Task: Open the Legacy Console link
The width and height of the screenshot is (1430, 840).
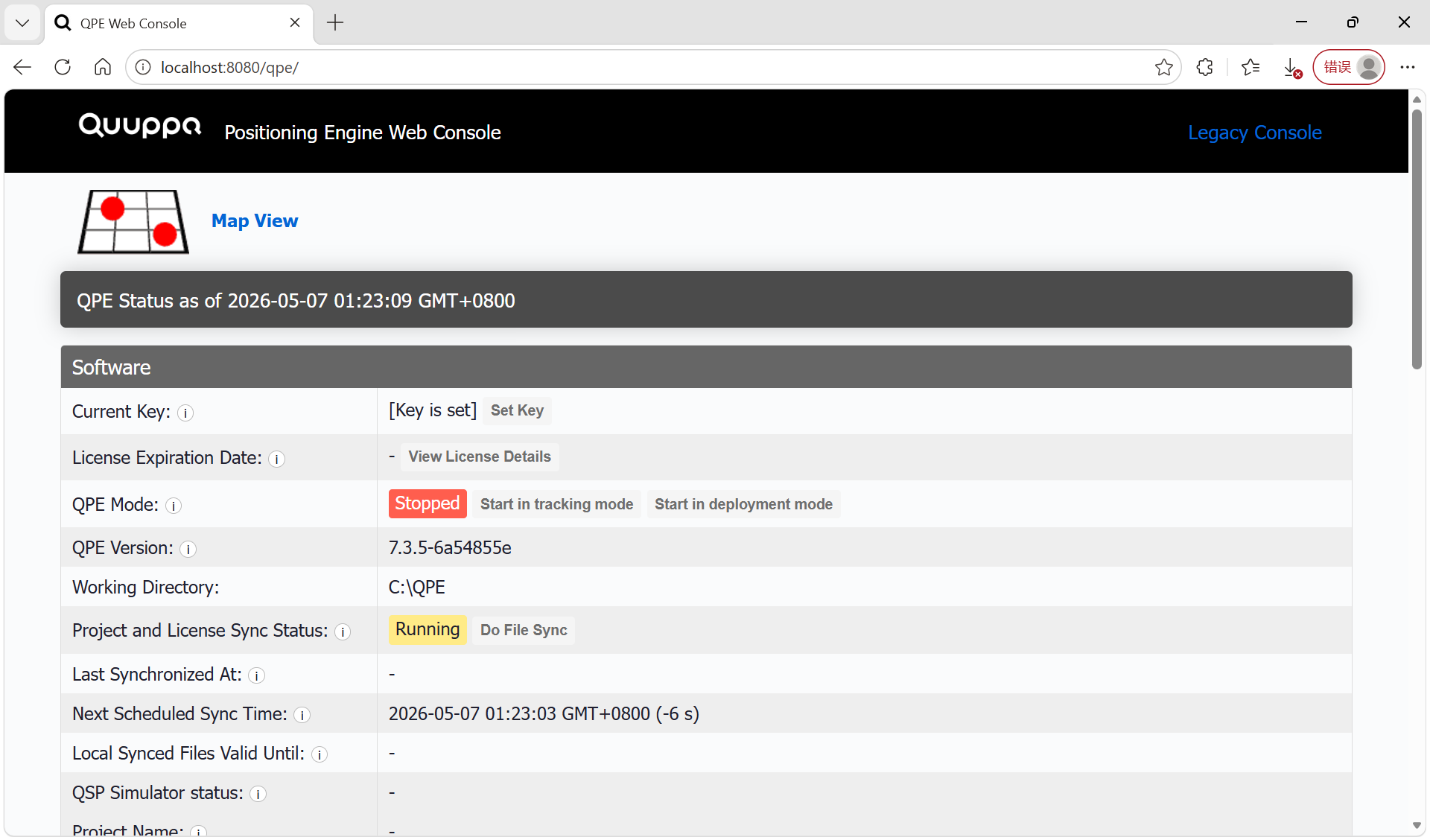Action: click(x=1254, y=133)
